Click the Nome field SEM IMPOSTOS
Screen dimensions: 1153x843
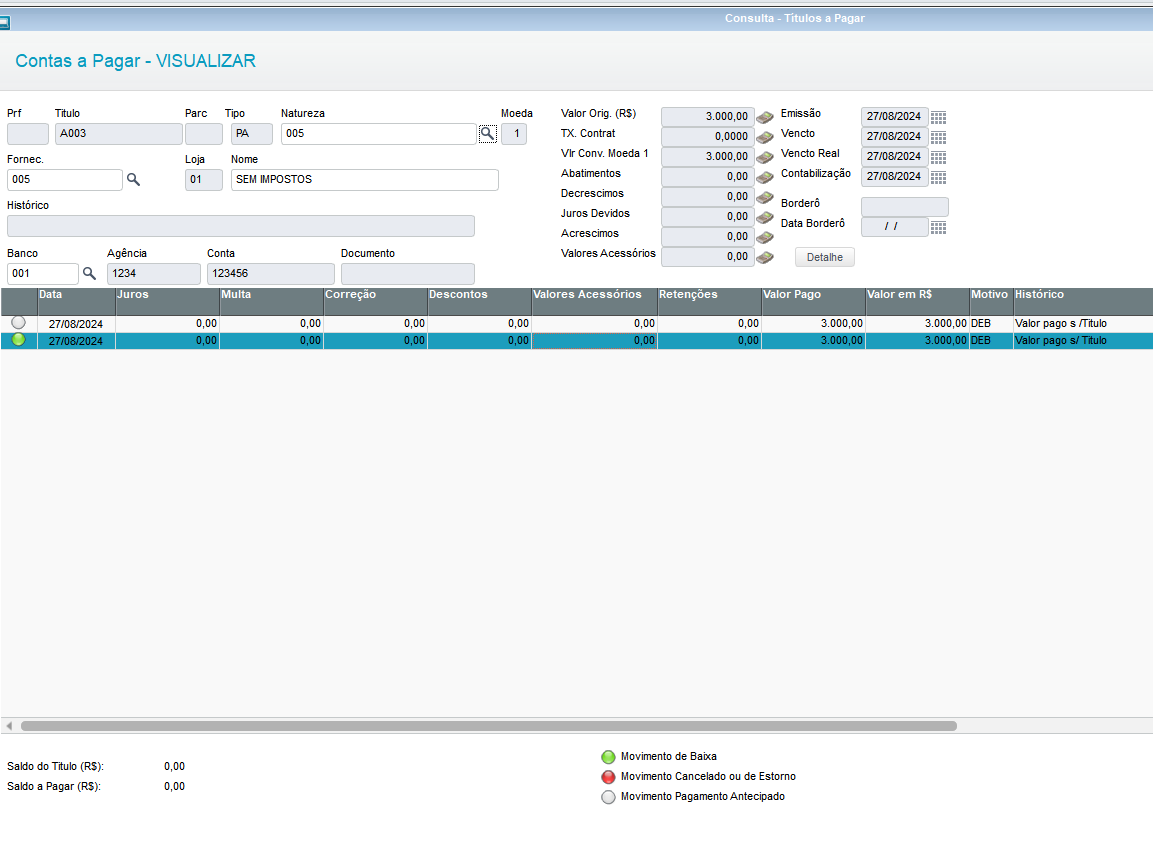pos(365,179)
